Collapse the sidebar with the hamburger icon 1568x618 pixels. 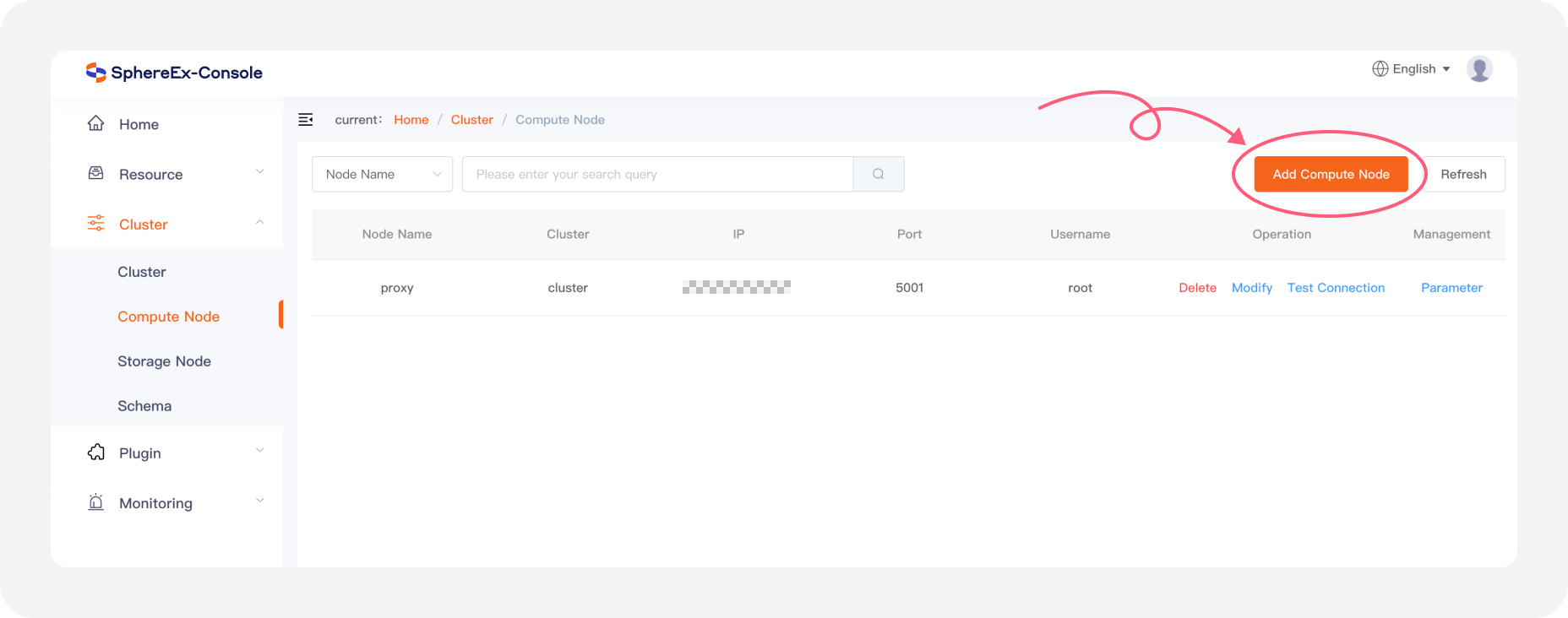(x=306, y=120)
